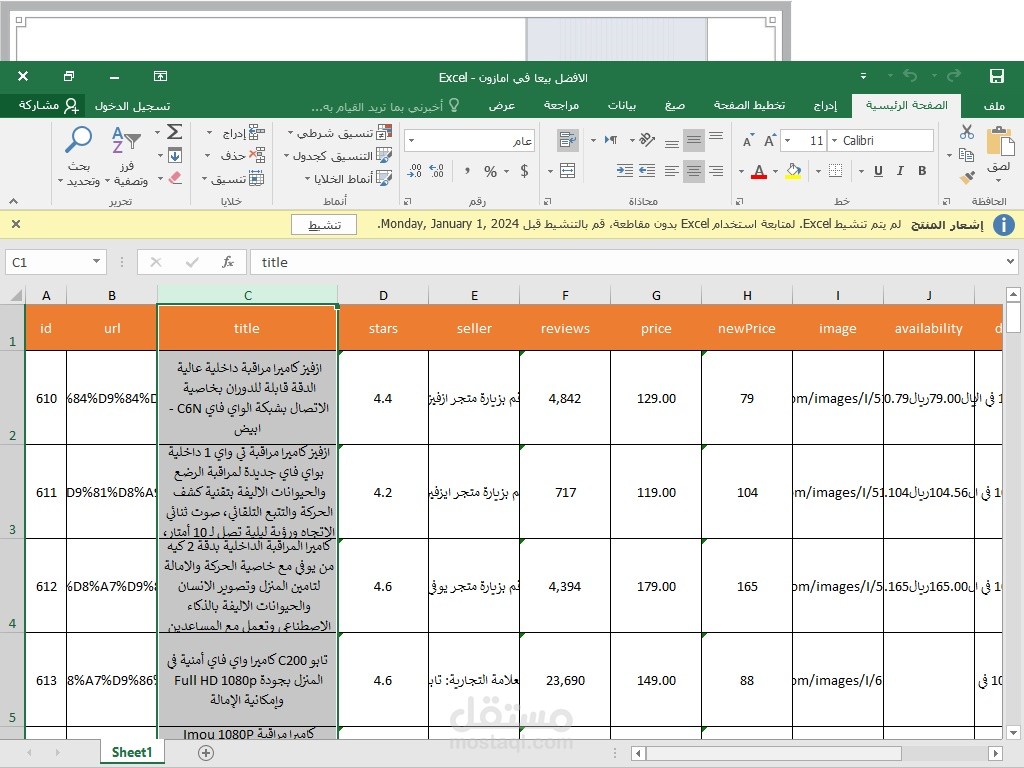
Task: Click the Format Painter brush icon
Action: (967, 177)
